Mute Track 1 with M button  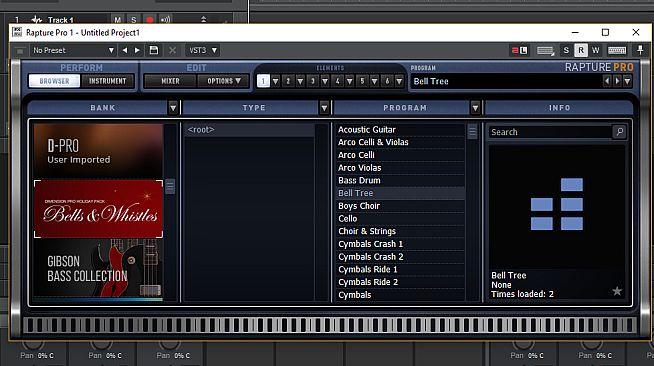point(118,20)
